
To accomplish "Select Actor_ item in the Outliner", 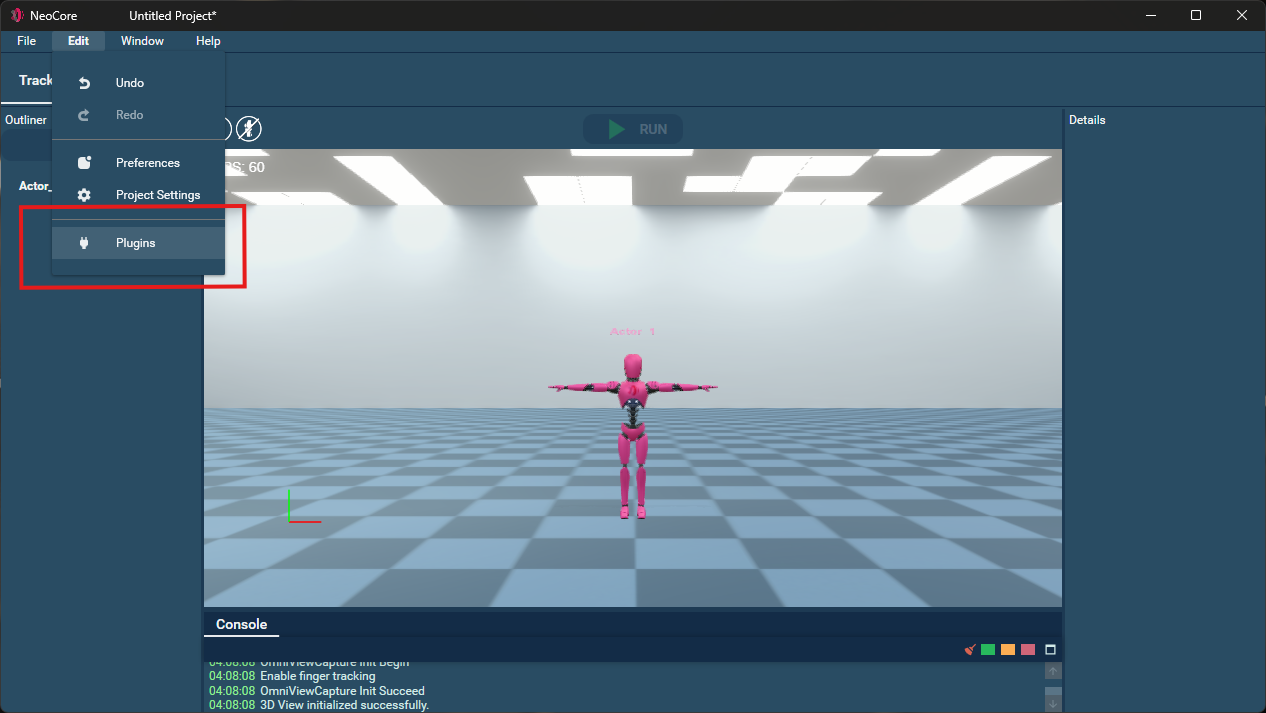I will (x=34, y=186).
